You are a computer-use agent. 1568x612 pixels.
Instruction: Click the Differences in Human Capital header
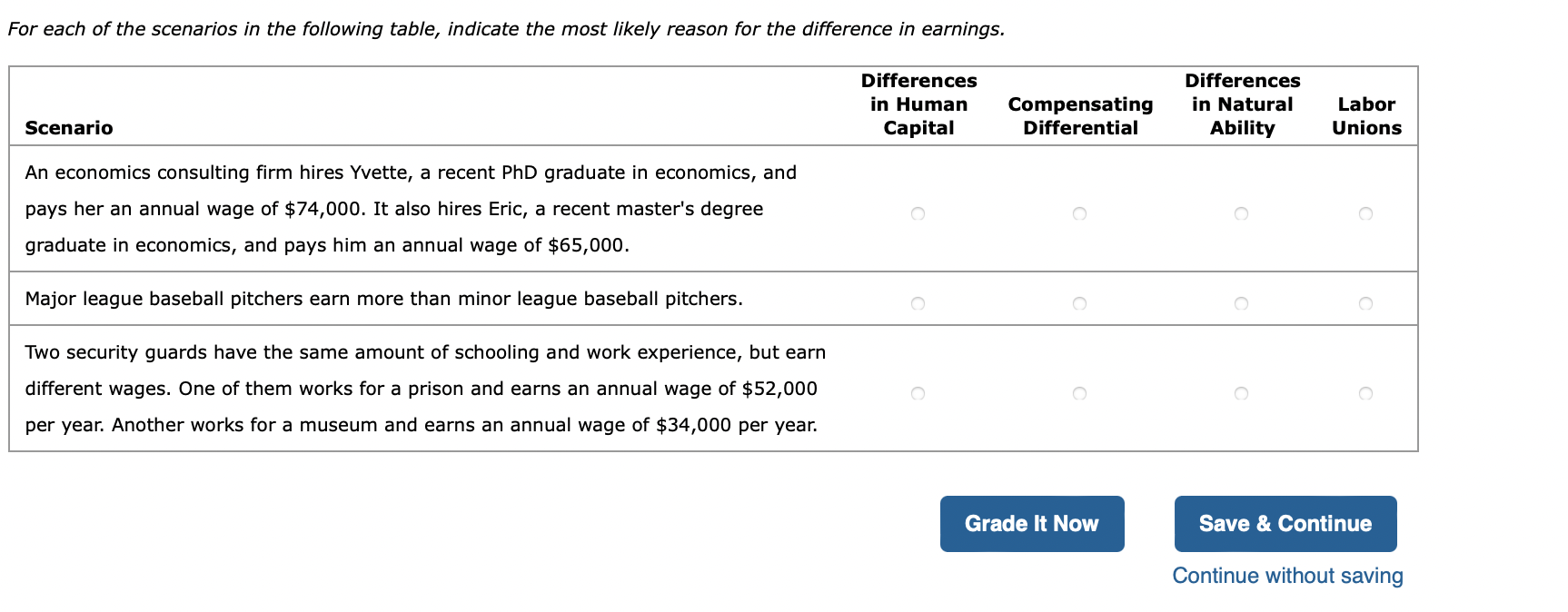coord(918,104)
